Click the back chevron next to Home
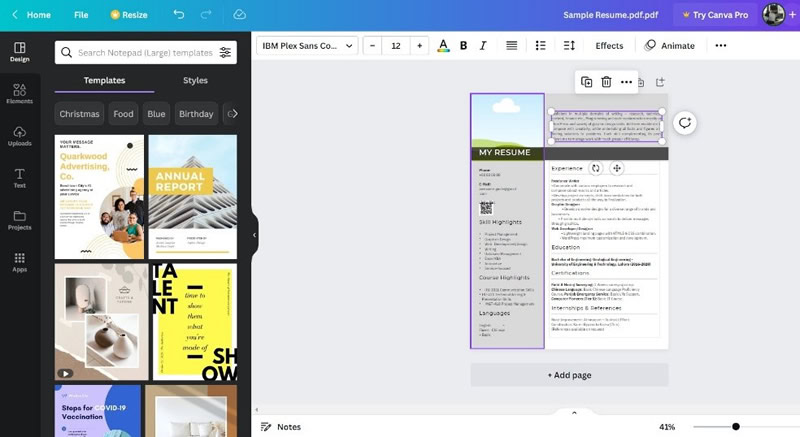 (15, 15)
